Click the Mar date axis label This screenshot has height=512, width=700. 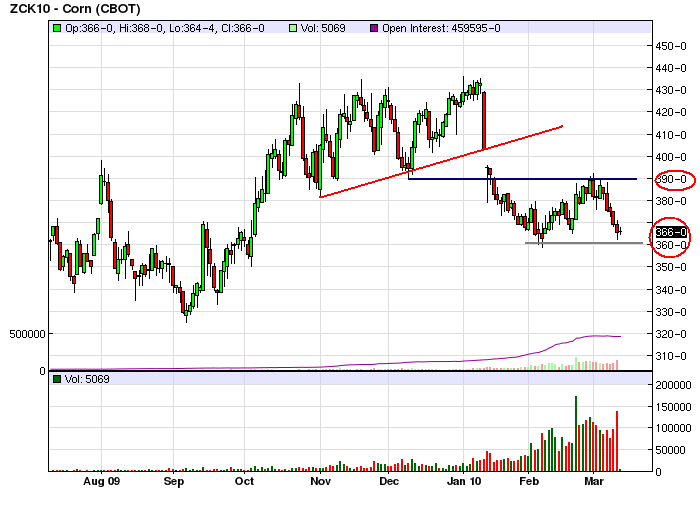(x=594, y=482)
